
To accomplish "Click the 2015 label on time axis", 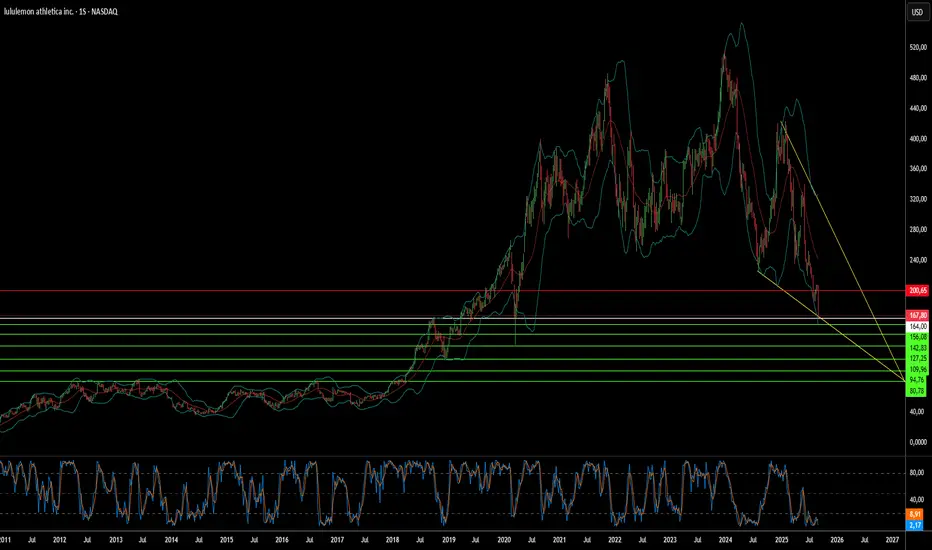I will [226, 540].
